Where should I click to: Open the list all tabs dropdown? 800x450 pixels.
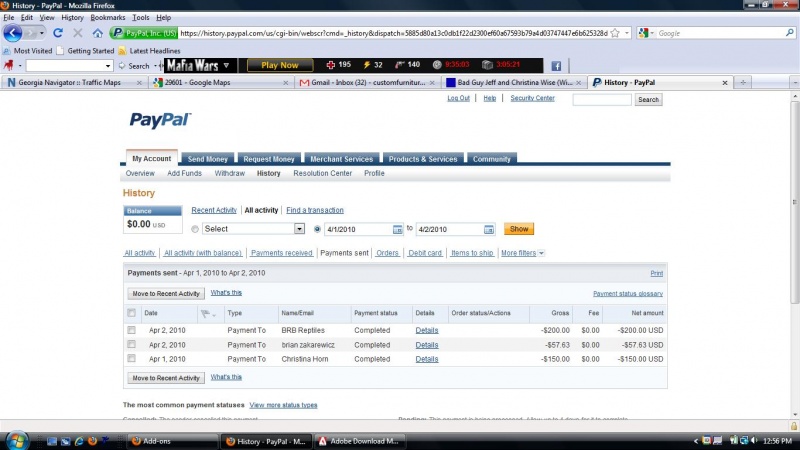[795, 83]
